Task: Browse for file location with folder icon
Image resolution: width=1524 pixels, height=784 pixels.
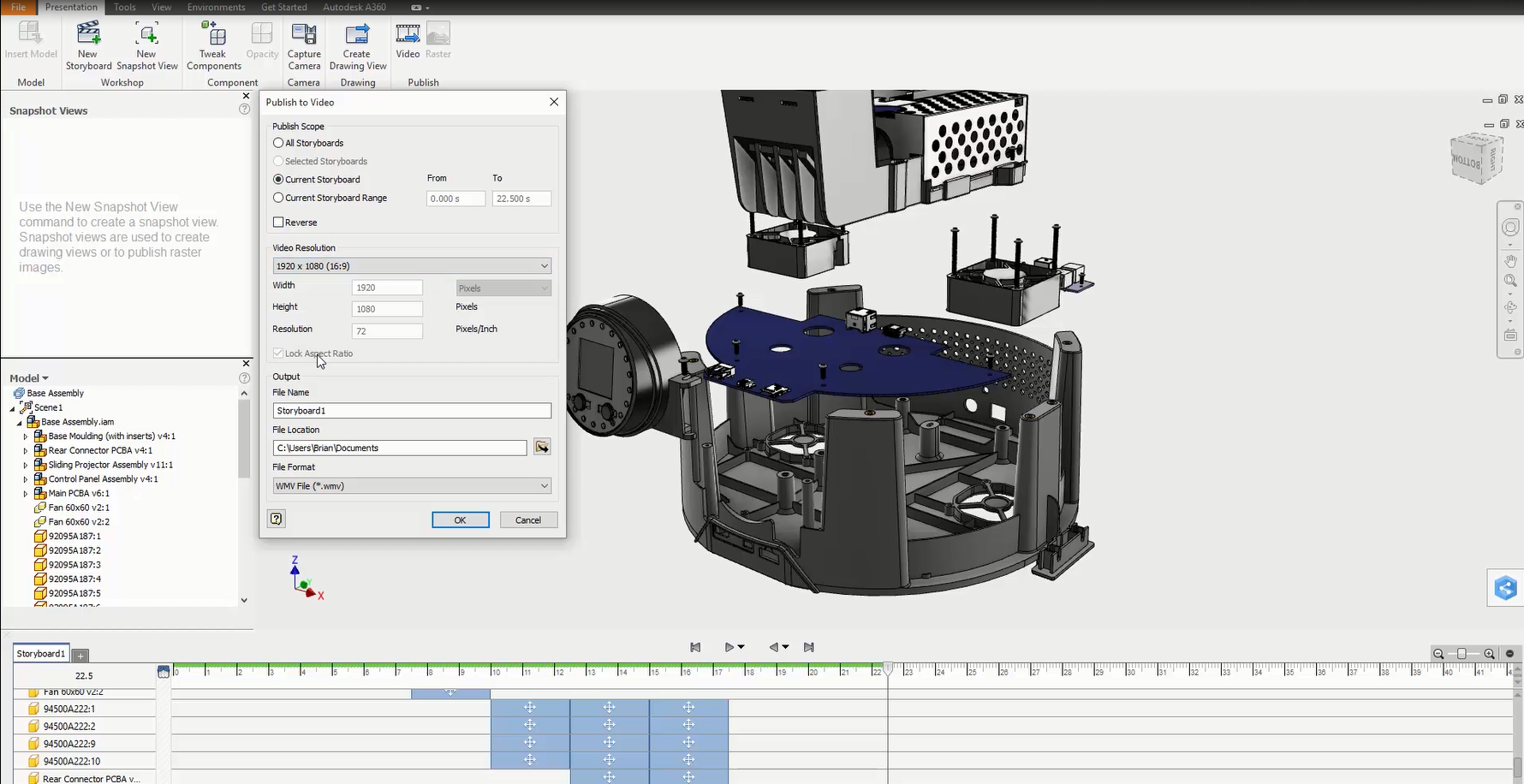Action: click(542, 447)
